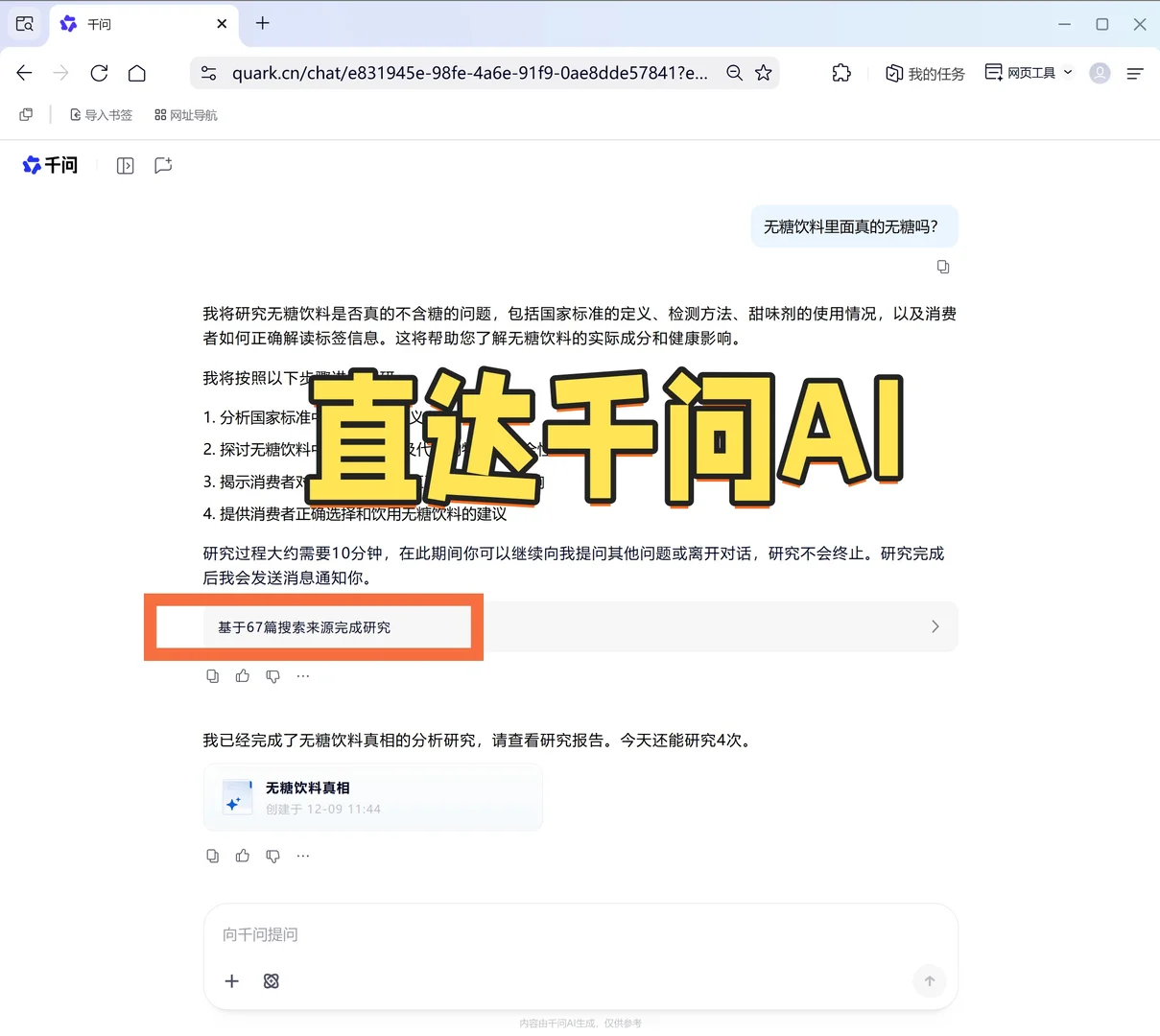This screenshot has width=1160, height=1036.
Task: Give a thumbs down to the final message
Action: point(272,855)
